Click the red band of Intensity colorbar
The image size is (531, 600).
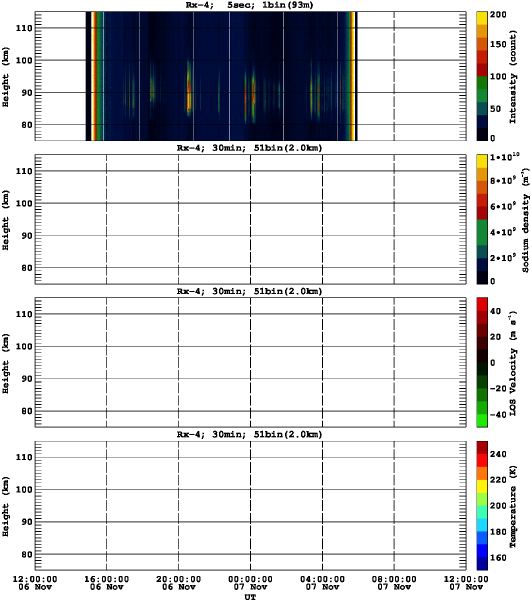482,63
